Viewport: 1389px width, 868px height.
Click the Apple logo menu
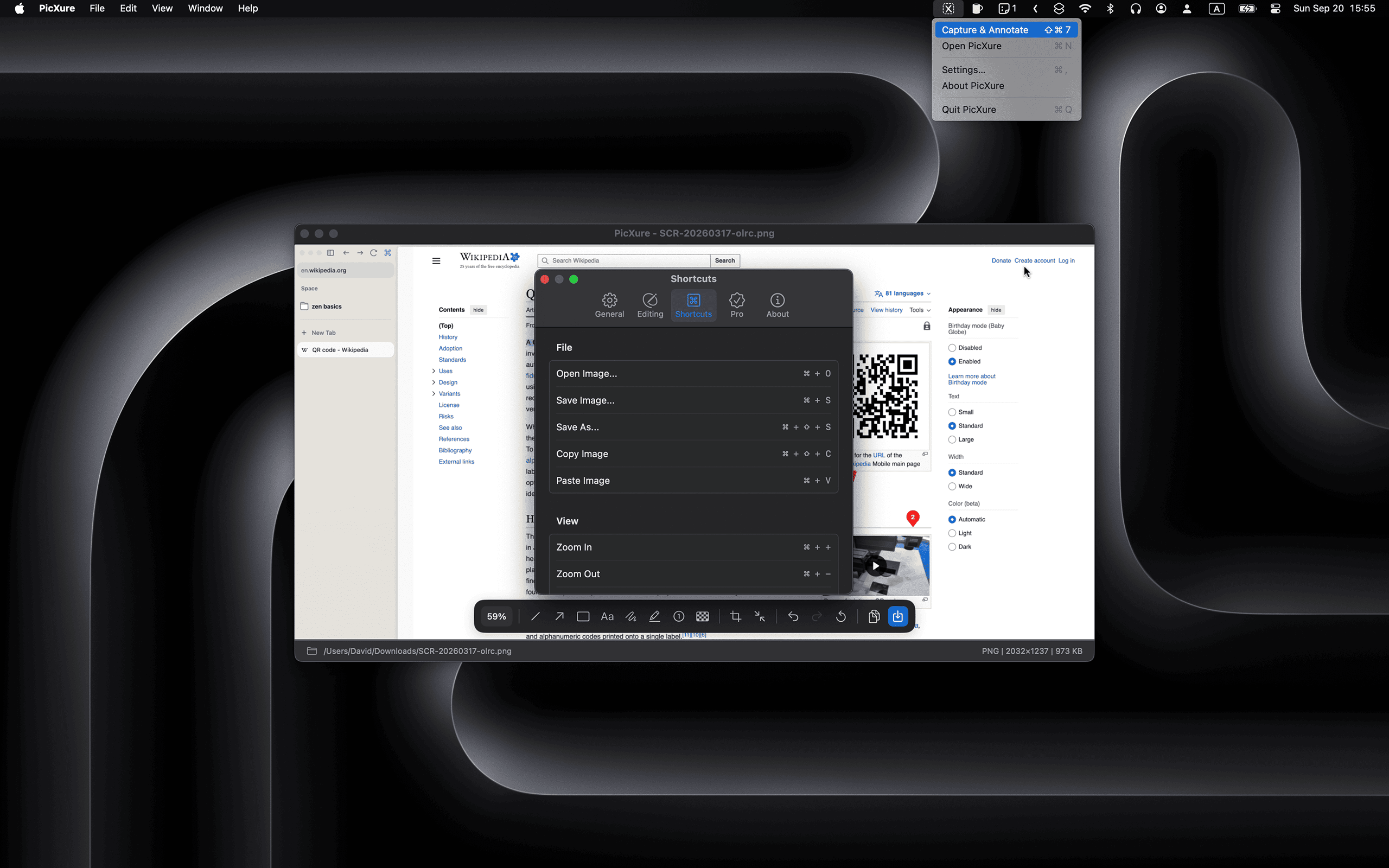pos(20,9)
